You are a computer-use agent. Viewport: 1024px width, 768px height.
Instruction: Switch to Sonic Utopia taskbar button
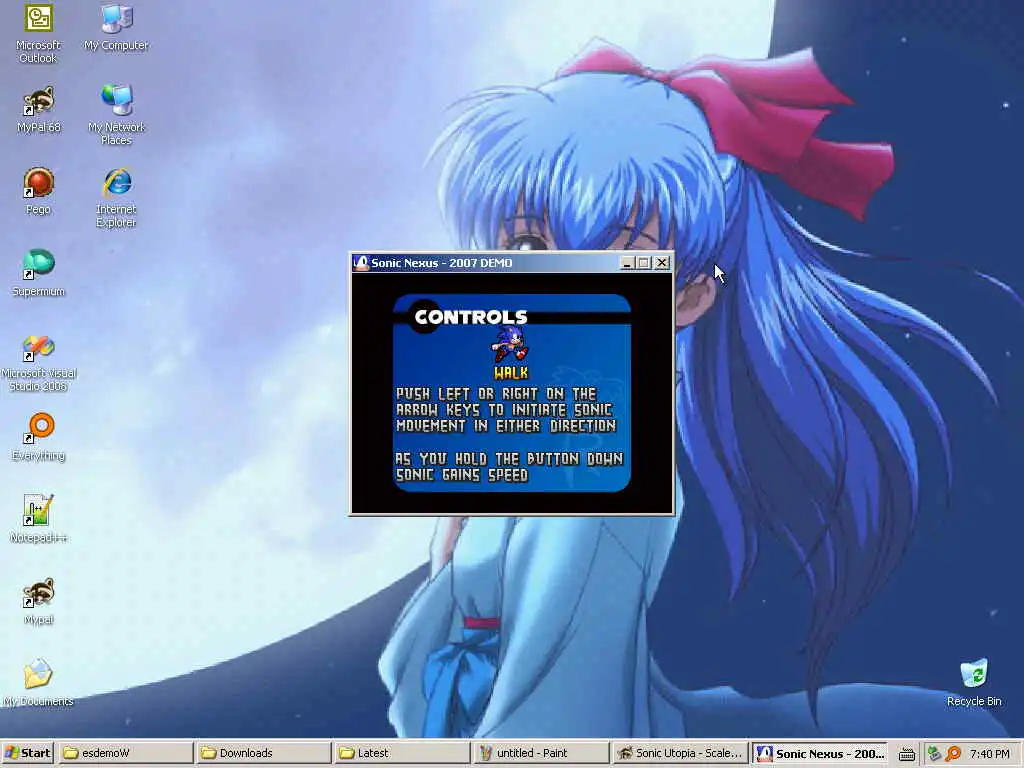click(679, 753)
